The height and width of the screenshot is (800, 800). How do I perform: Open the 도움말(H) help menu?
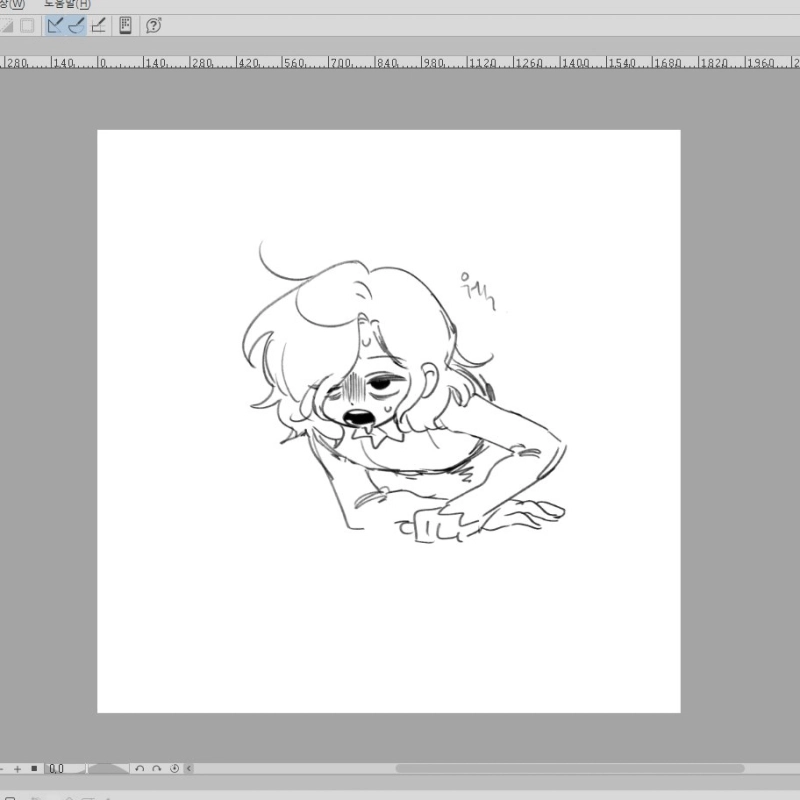tap(66, 4)
